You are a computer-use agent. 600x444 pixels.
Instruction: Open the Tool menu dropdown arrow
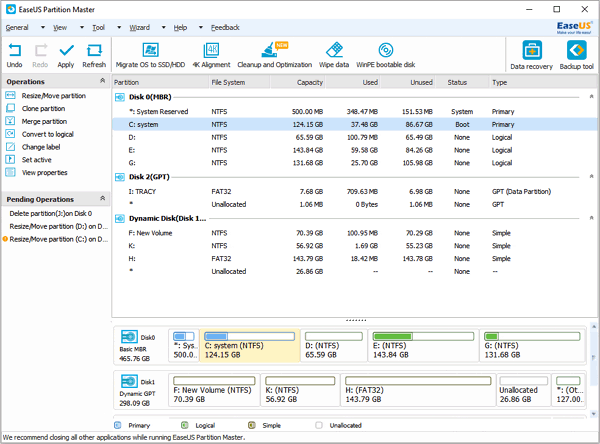(119, 28)
